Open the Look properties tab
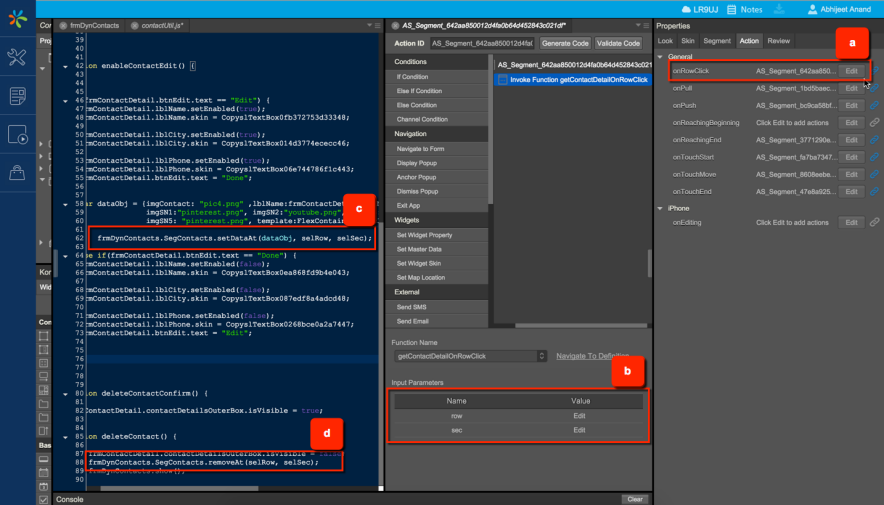This screenshot has width=884, height=505. tap(665, 41)
